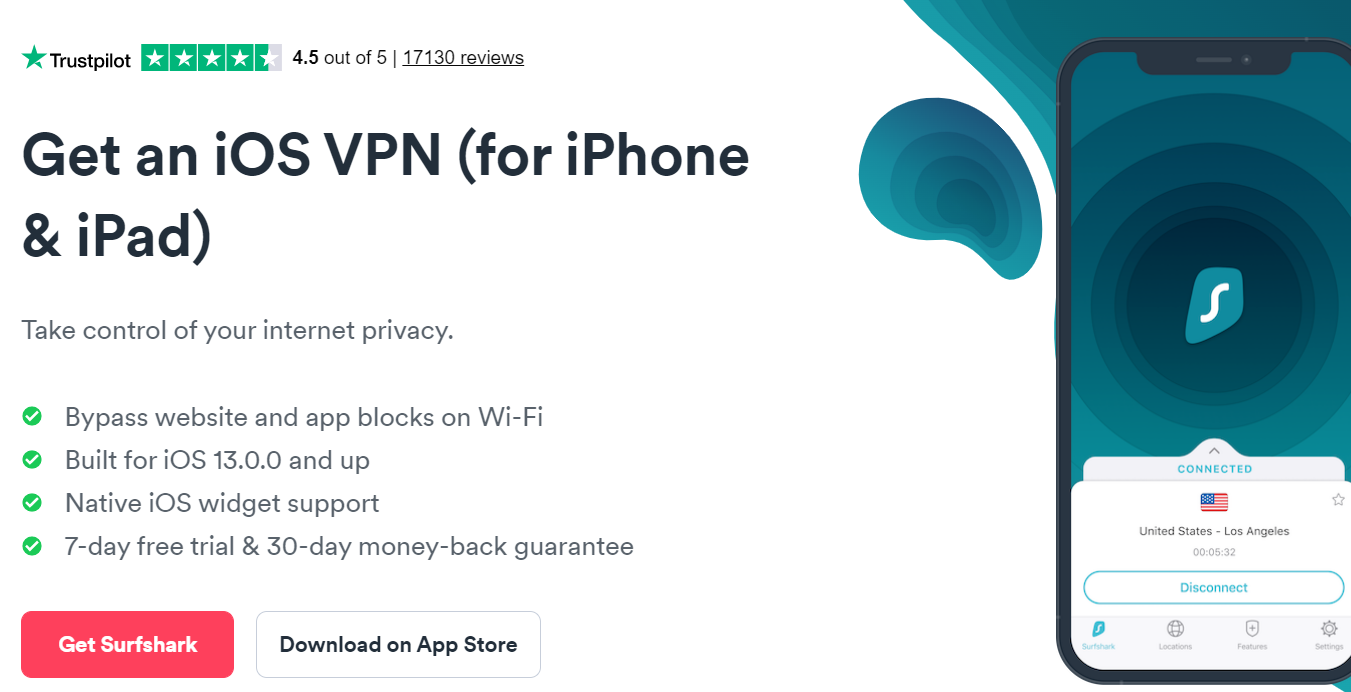
Task: Click the CONNECTED status label
Action: [1214, 469]
